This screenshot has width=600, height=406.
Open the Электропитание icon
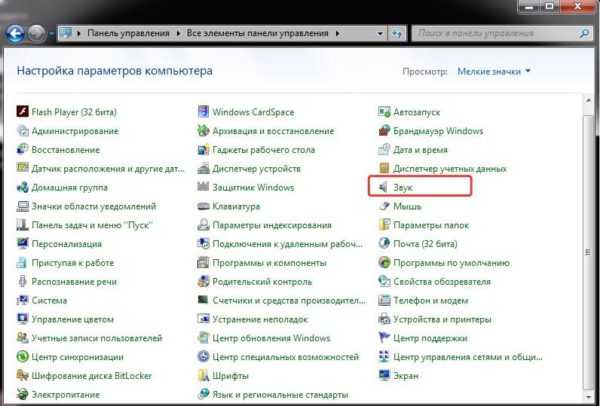23,394
